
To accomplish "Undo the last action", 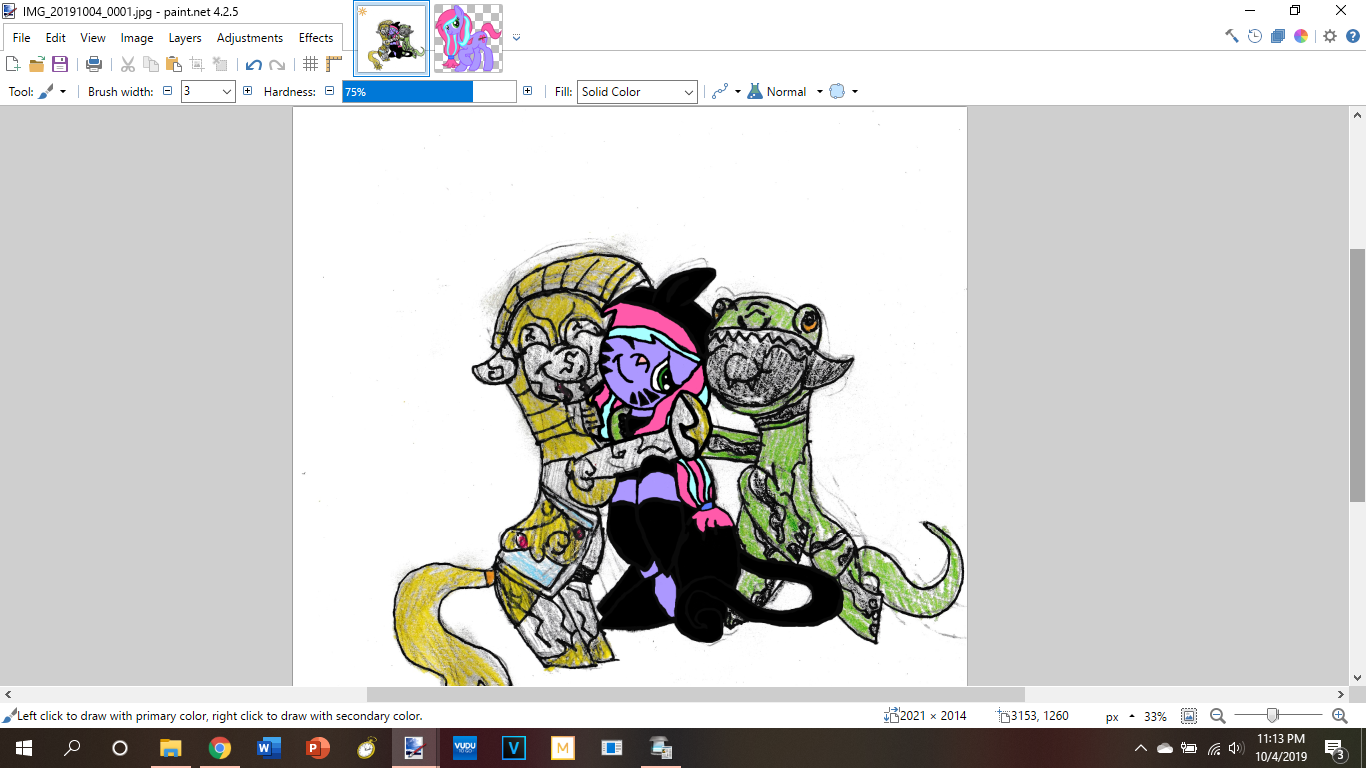I will [x=253, y=64].
